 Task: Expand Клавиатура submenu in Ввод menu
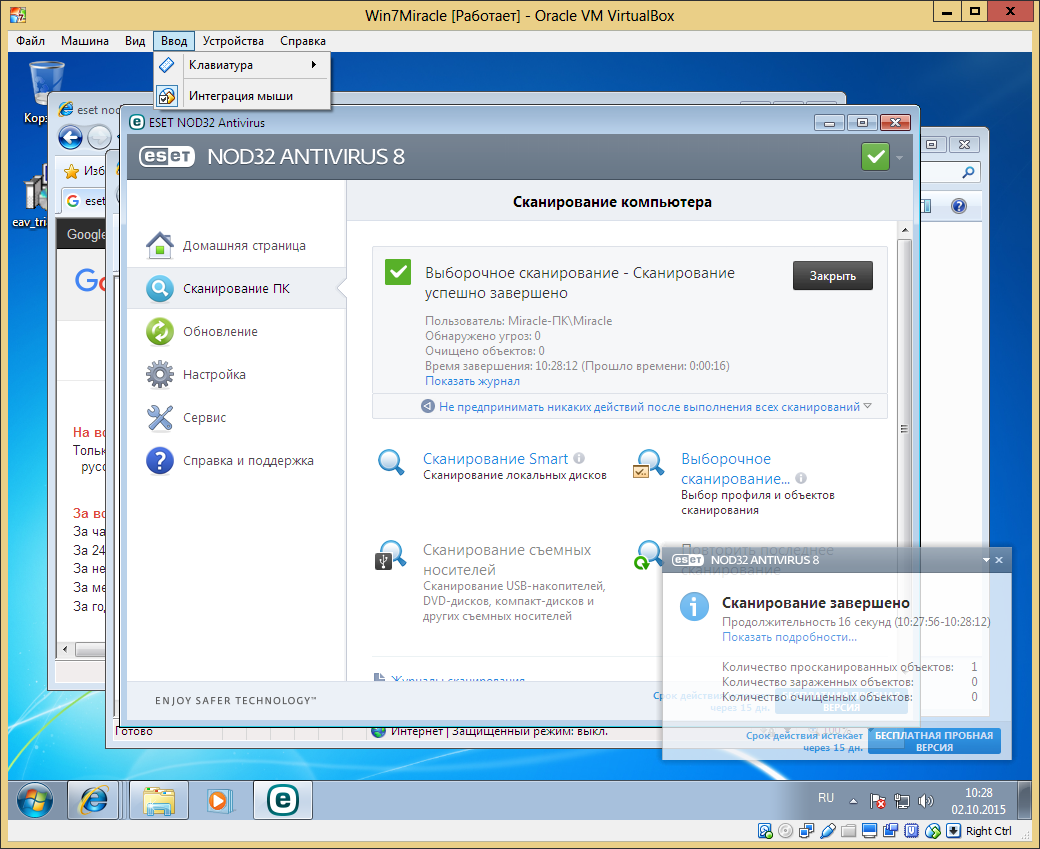point(242,65)
